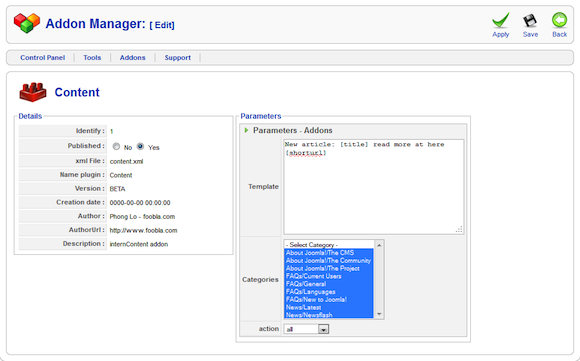Click the Addon Manager colored cubes logo
The height and width of the screenshot is (361, 580).
(27, 23)
